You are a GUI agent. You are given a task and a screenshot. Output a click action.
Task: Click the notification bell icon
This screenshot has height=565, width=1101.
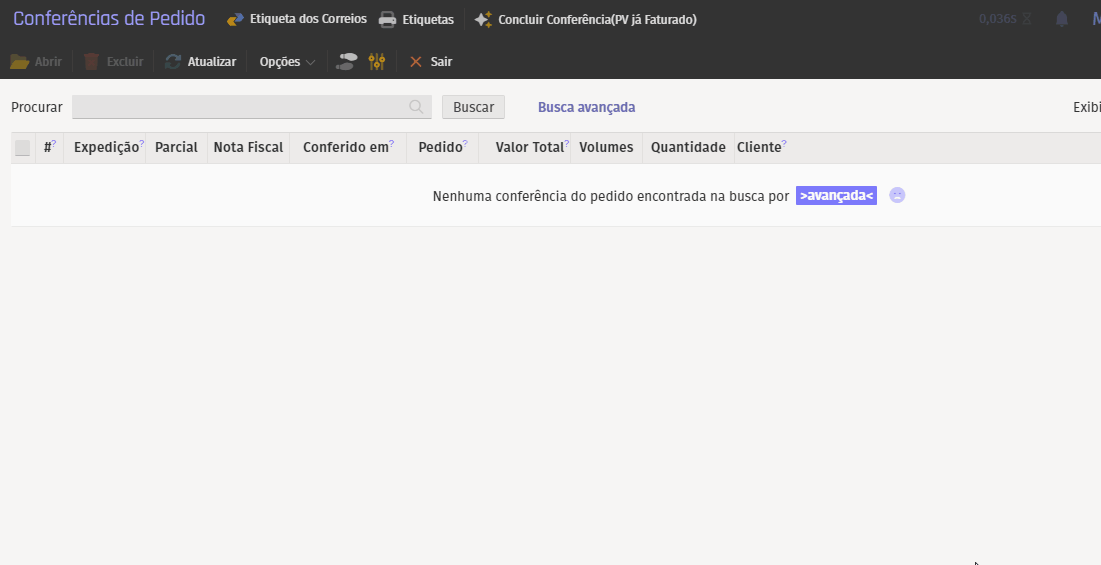1062,19
